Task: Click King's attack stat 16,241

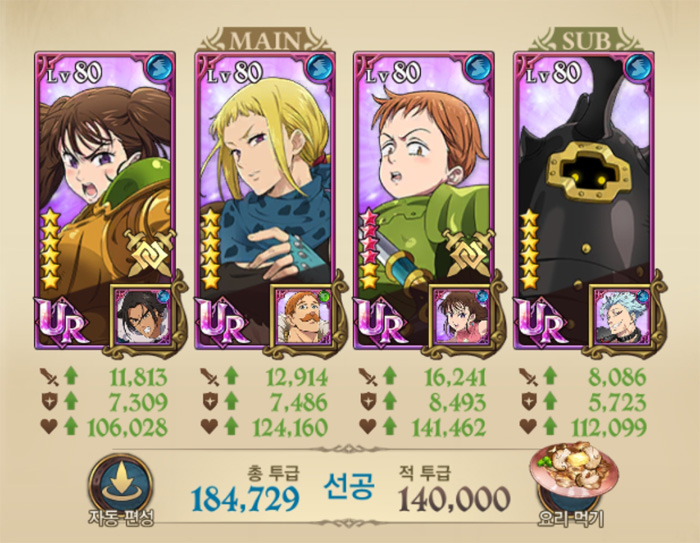Action: (455, 377)
